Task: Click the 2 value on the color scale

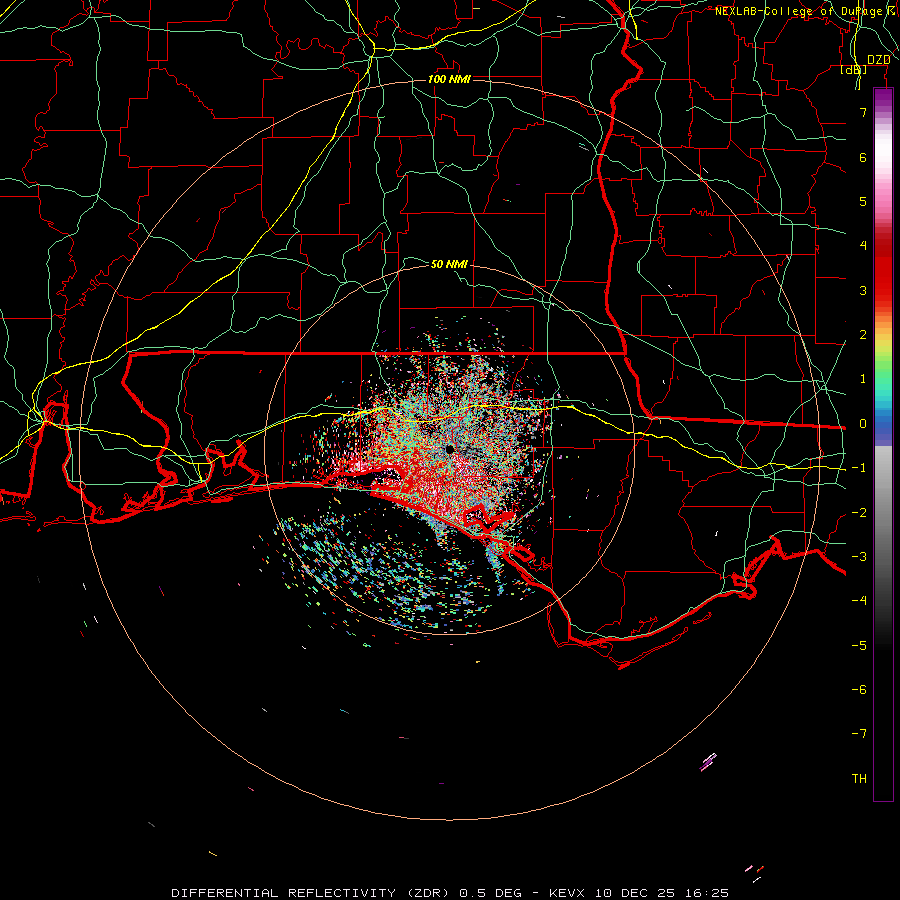Action: point(863,335)
